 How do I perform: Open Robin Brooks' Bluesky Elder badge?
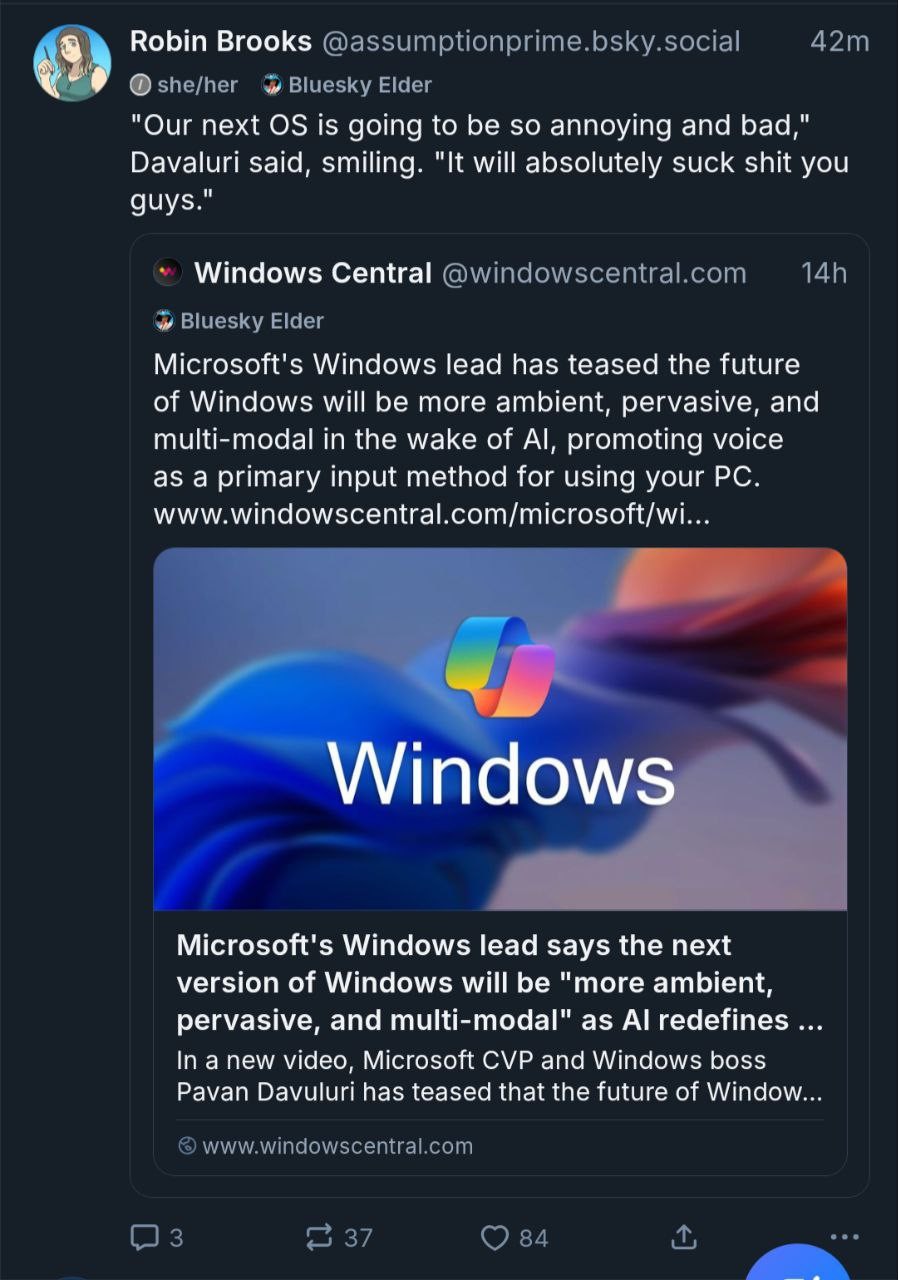coord(347,86)
